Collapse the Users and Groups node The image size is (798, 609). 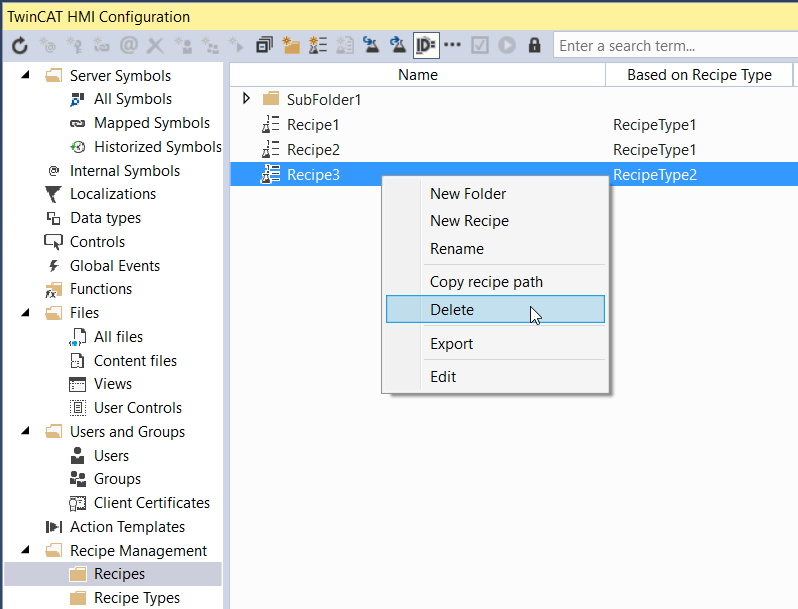pos(25,431)
